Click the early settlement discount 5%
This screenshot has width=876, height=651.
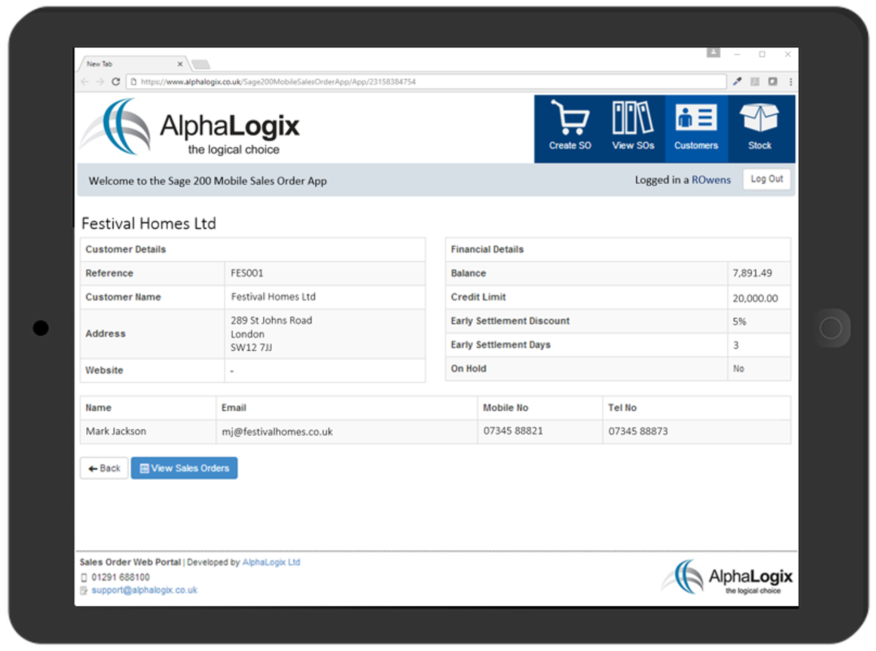click(x=739, y=322)
